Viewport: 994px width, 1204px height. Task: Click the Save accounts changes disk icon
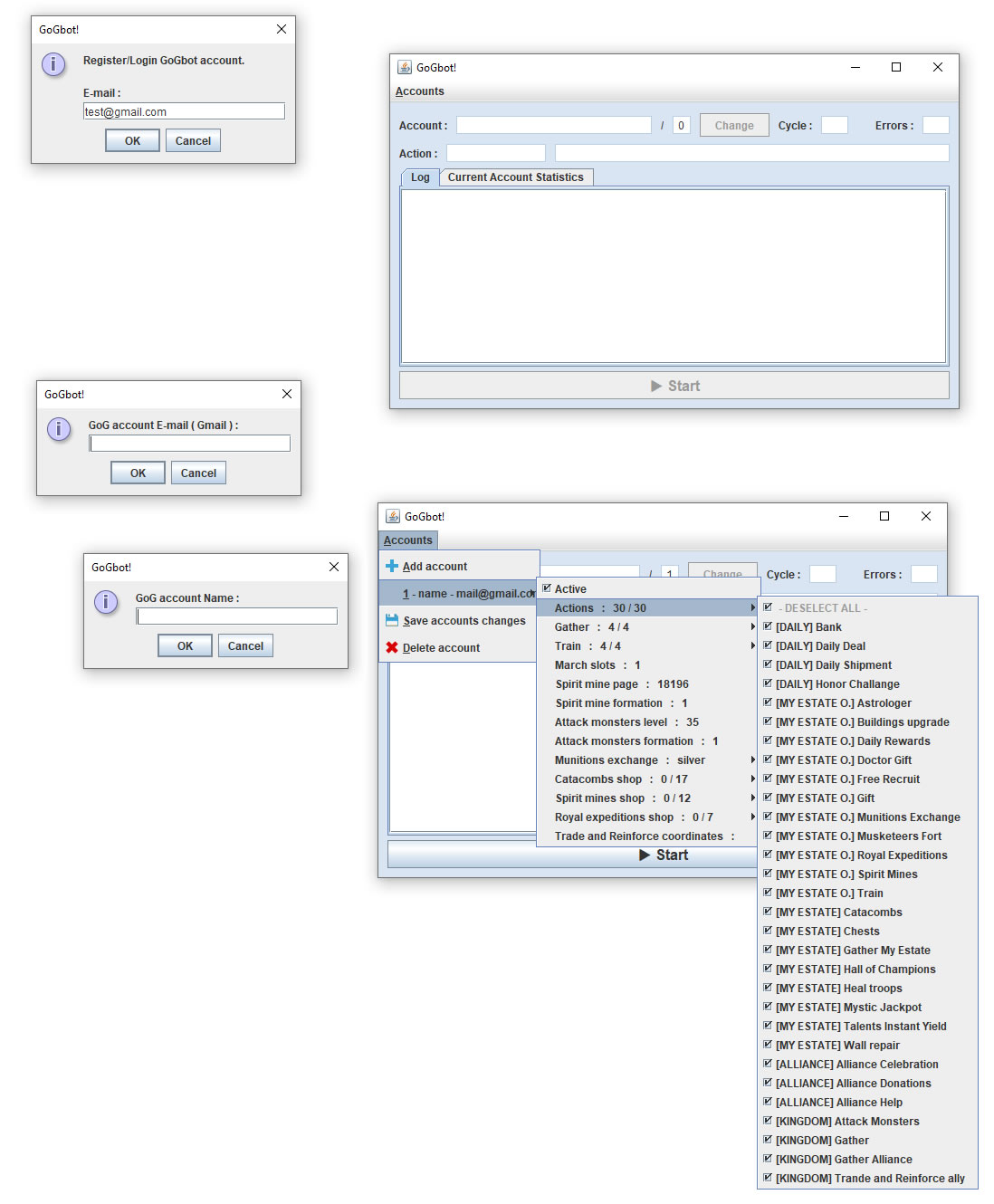(x=392, y=620)
